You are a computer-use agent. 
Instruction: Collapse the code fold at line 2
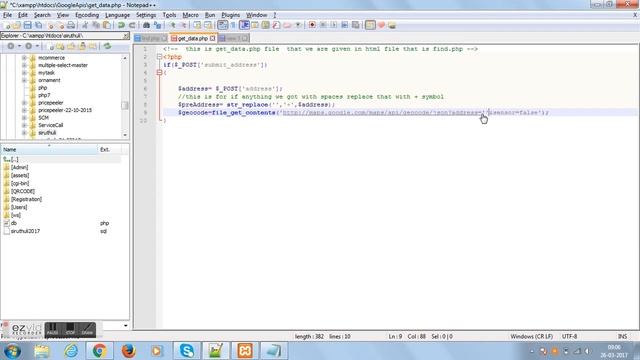click(159, 57)
